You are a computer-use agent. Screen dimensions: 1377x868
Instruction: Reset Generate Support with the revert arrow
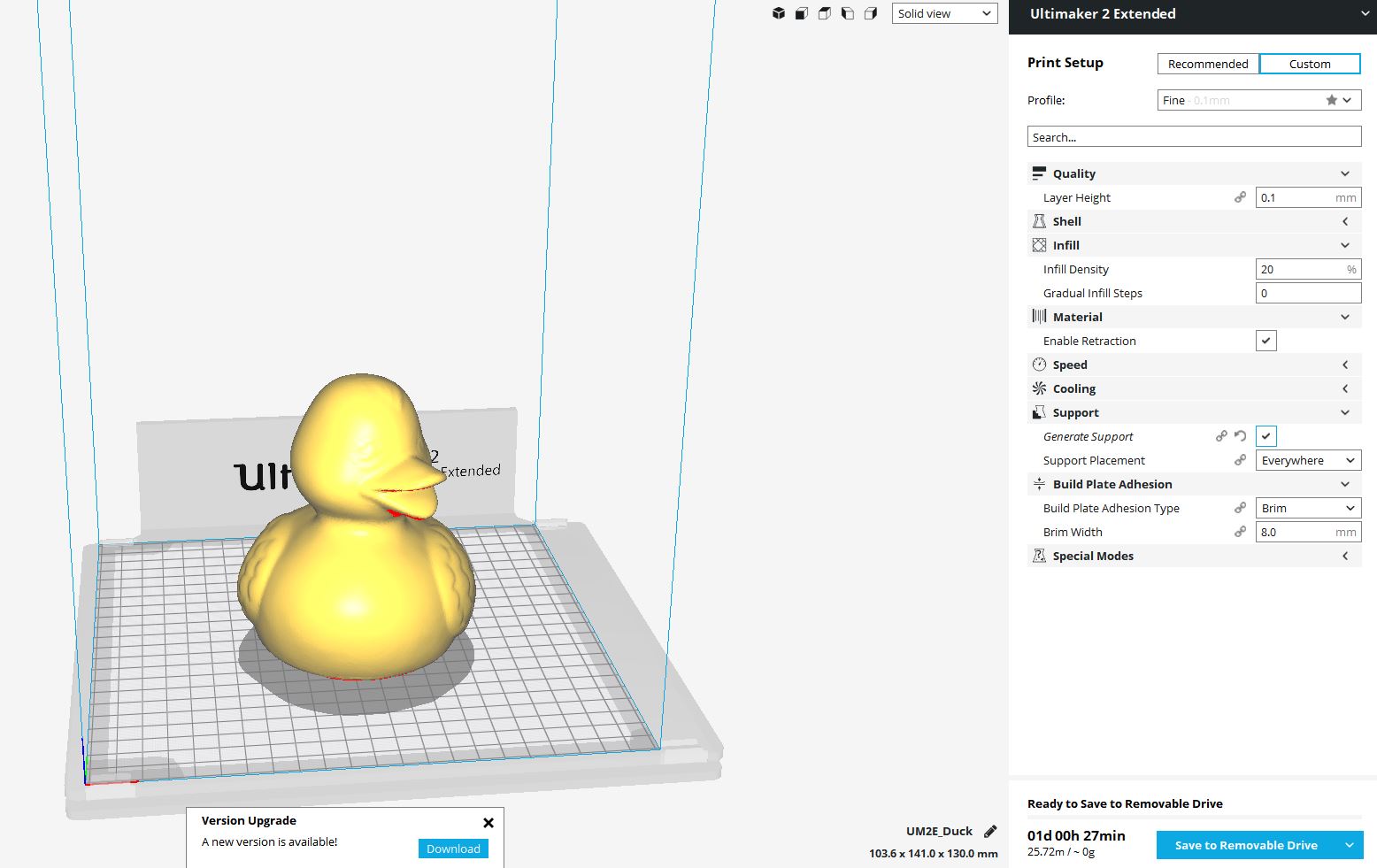(x=1240, y=436)
